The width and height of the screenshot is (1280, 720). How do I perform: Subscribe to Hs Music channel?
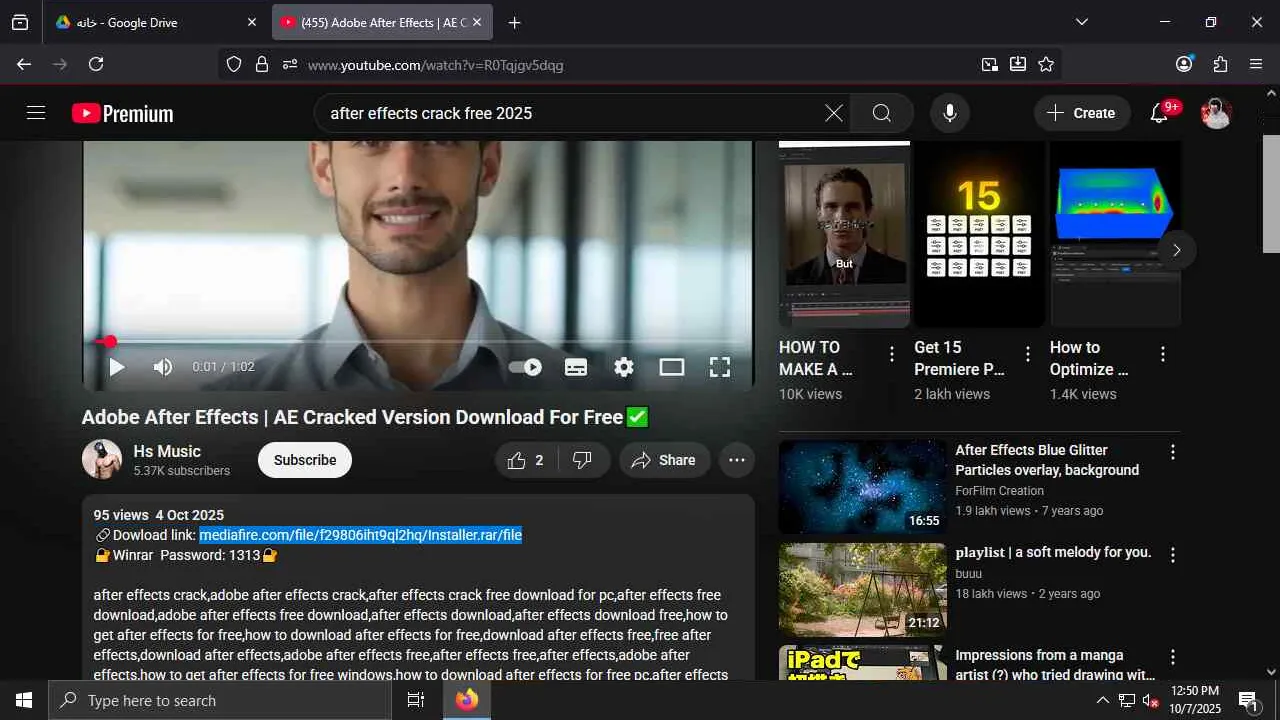point(305,460)
